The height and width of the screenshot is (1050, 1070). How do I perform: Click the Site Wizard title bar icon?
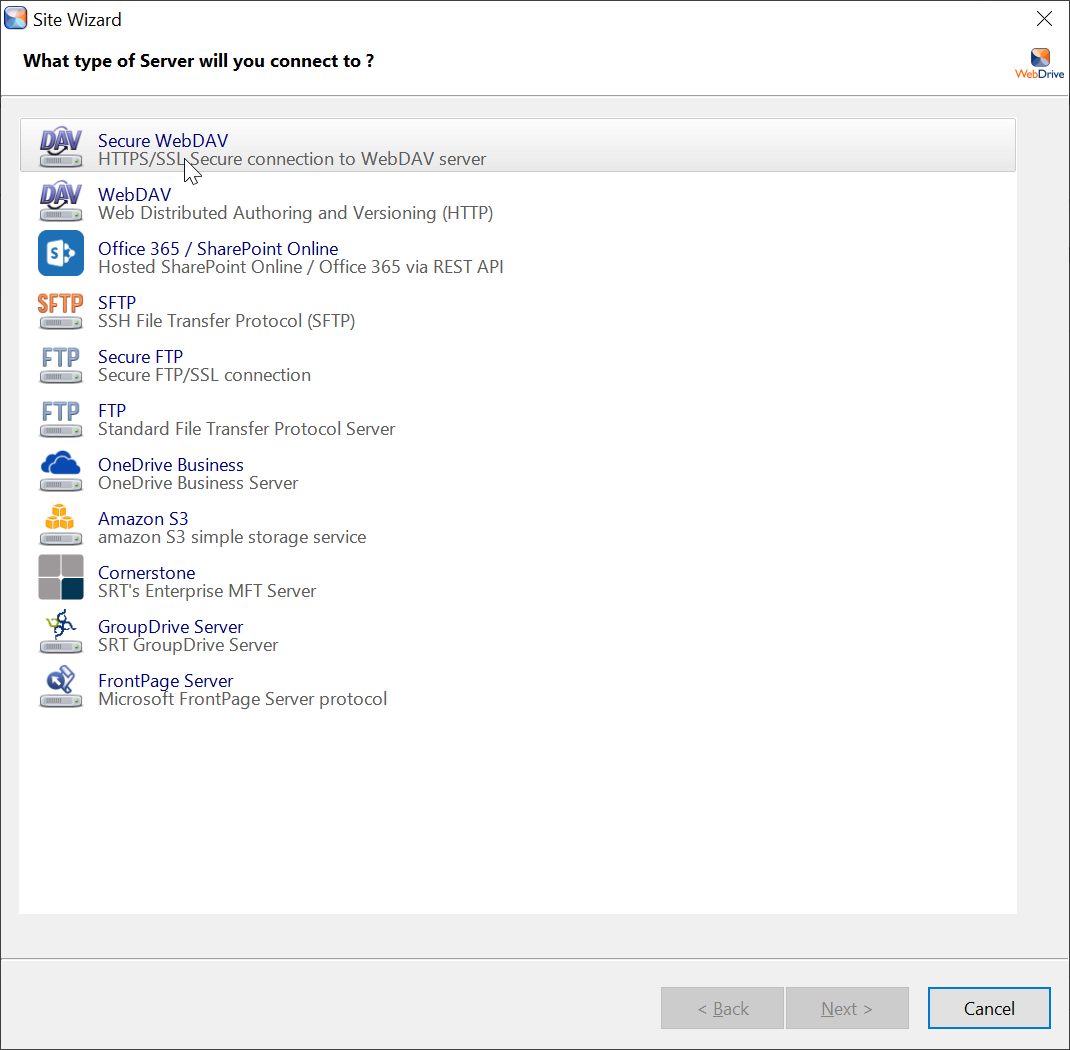coord(15,18)
